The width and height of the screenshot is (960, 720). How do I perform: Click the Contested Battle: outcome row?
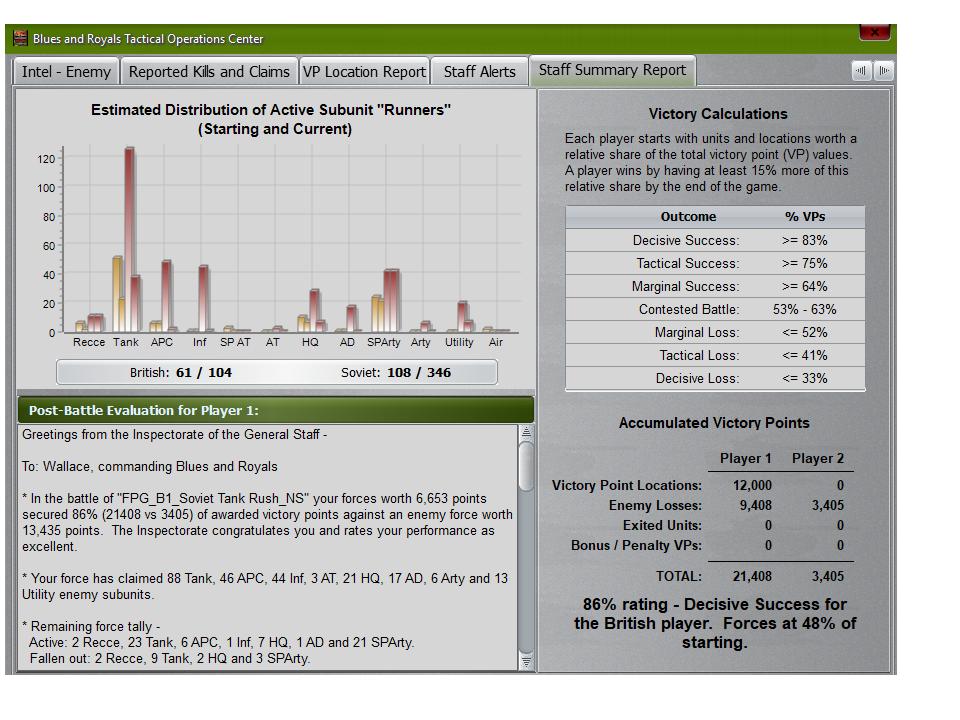pos(715,309)
